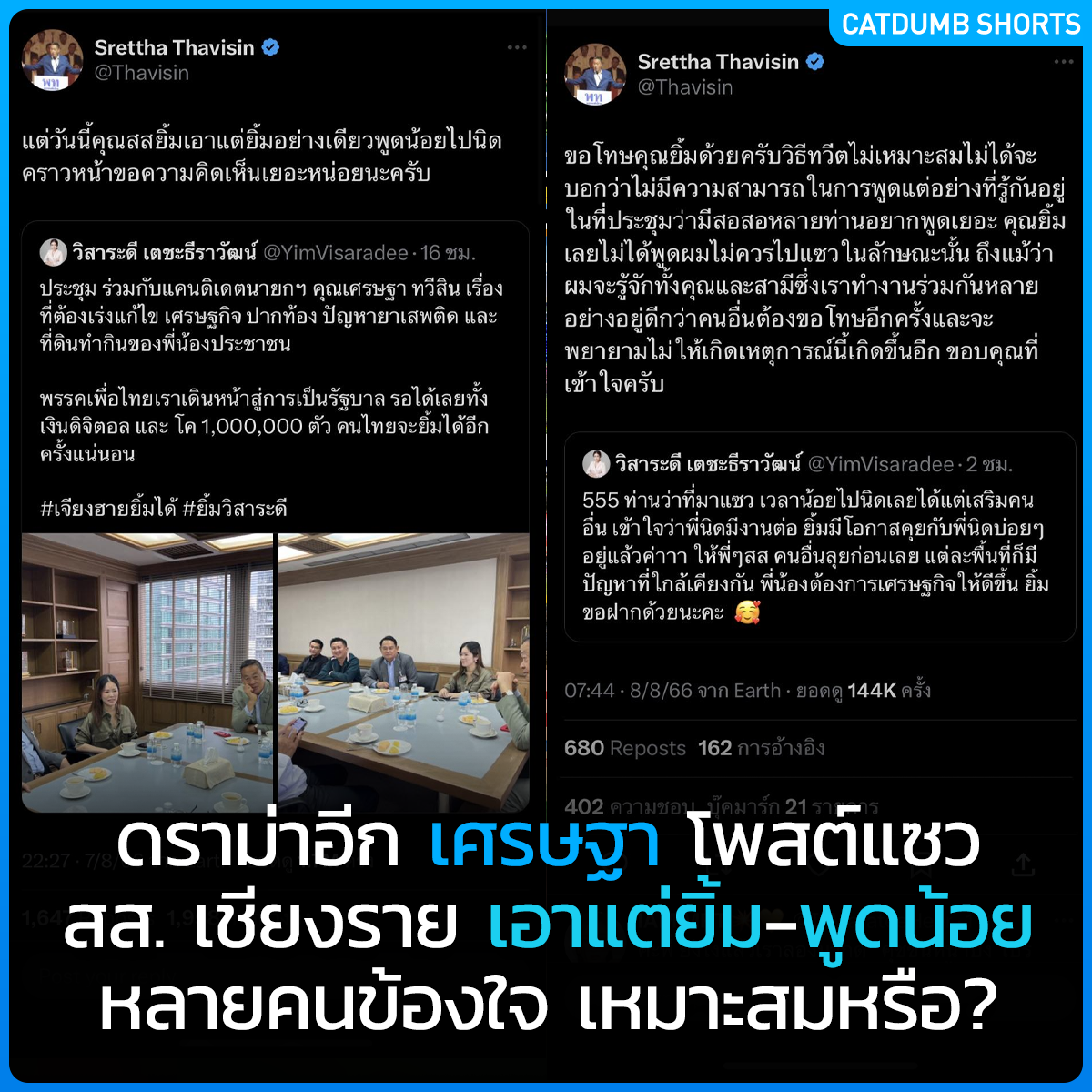Open the more options menu on left tweet
The height and width of the screenshot is (1092, 1092).
pos(517,47)
